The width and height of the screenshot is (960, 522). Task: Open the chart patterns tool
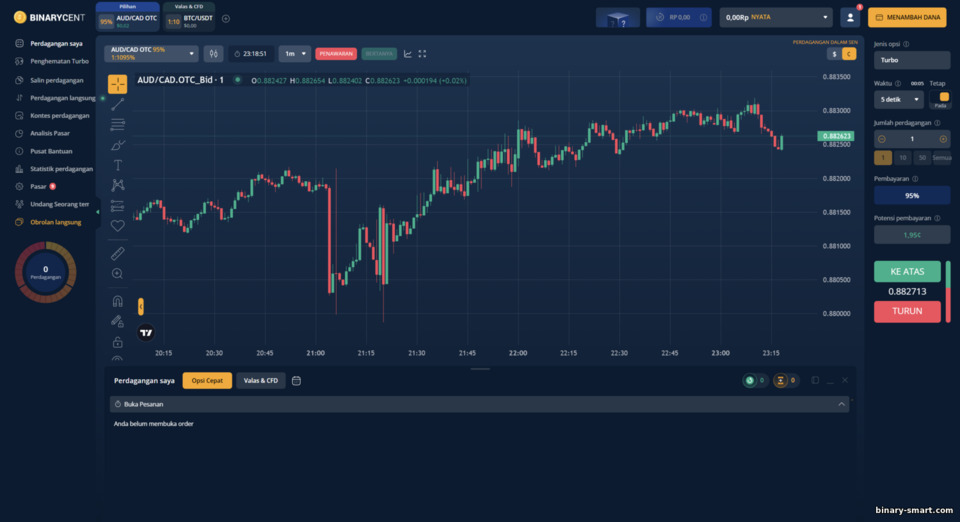tap(118, 185)
